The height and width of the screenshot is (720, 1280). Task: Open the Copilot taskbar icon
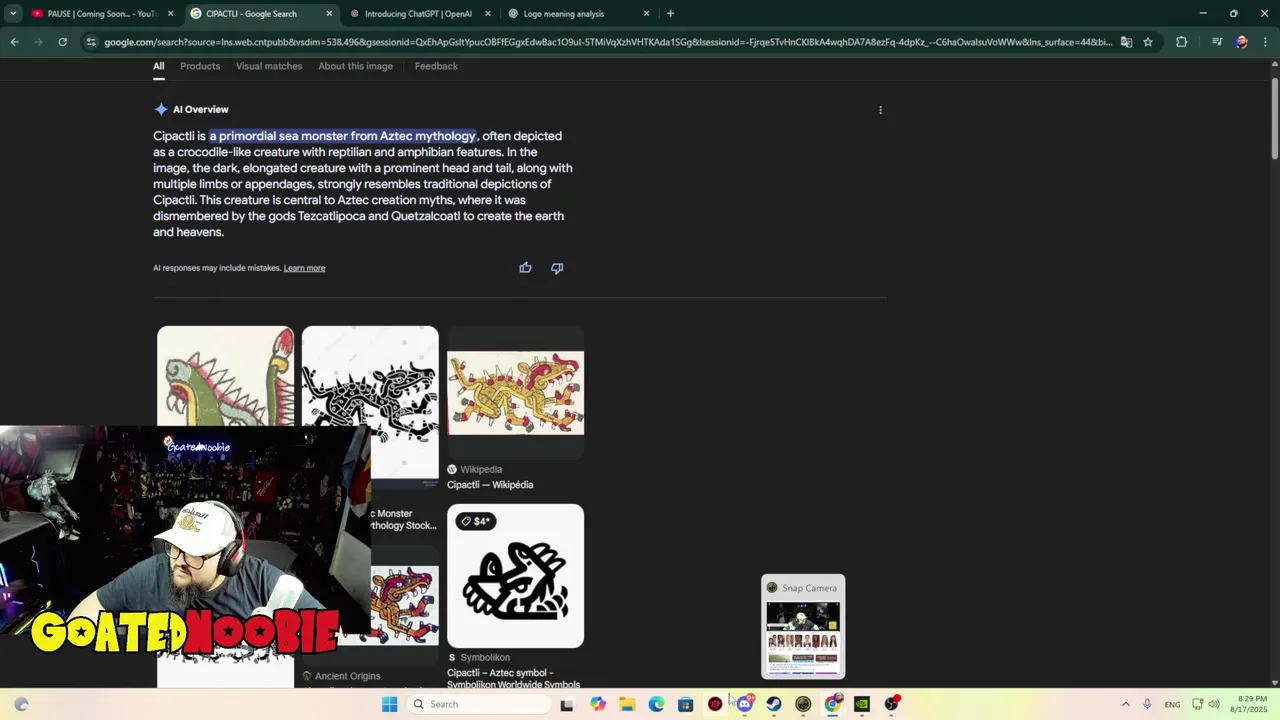click(x=598, y=704)
